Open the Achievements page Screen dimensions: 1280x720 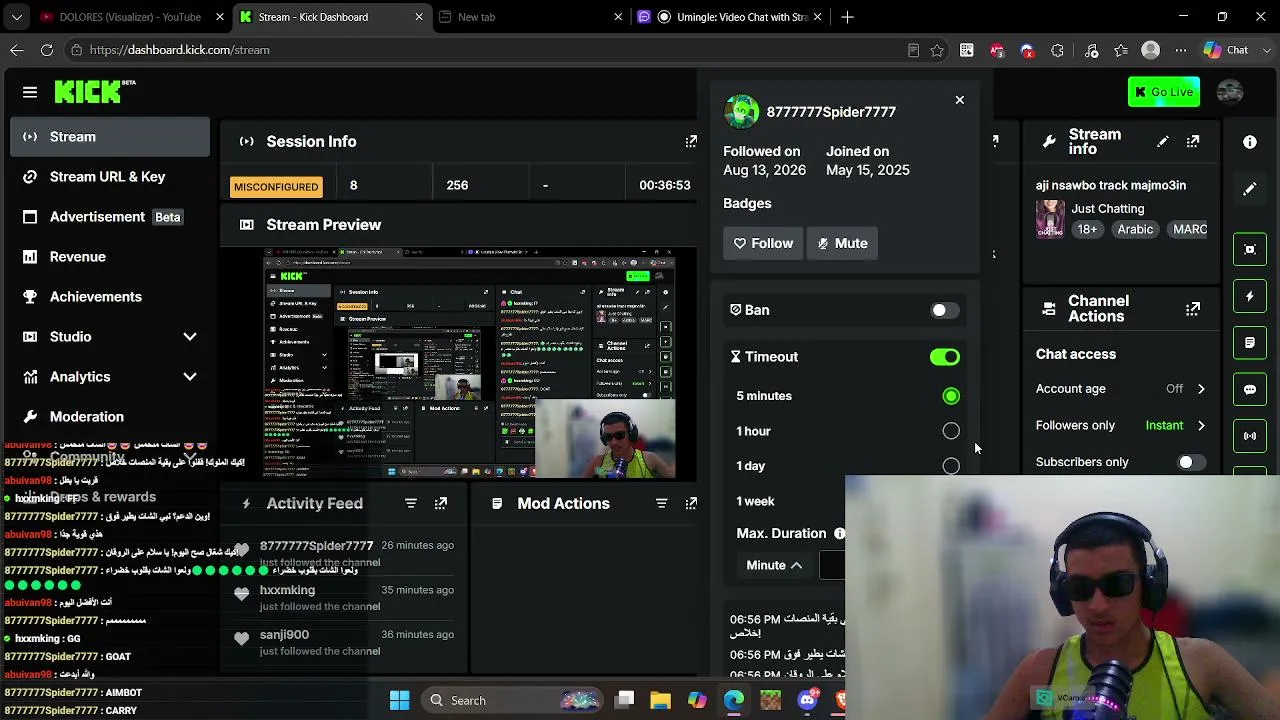pos(110,297)
